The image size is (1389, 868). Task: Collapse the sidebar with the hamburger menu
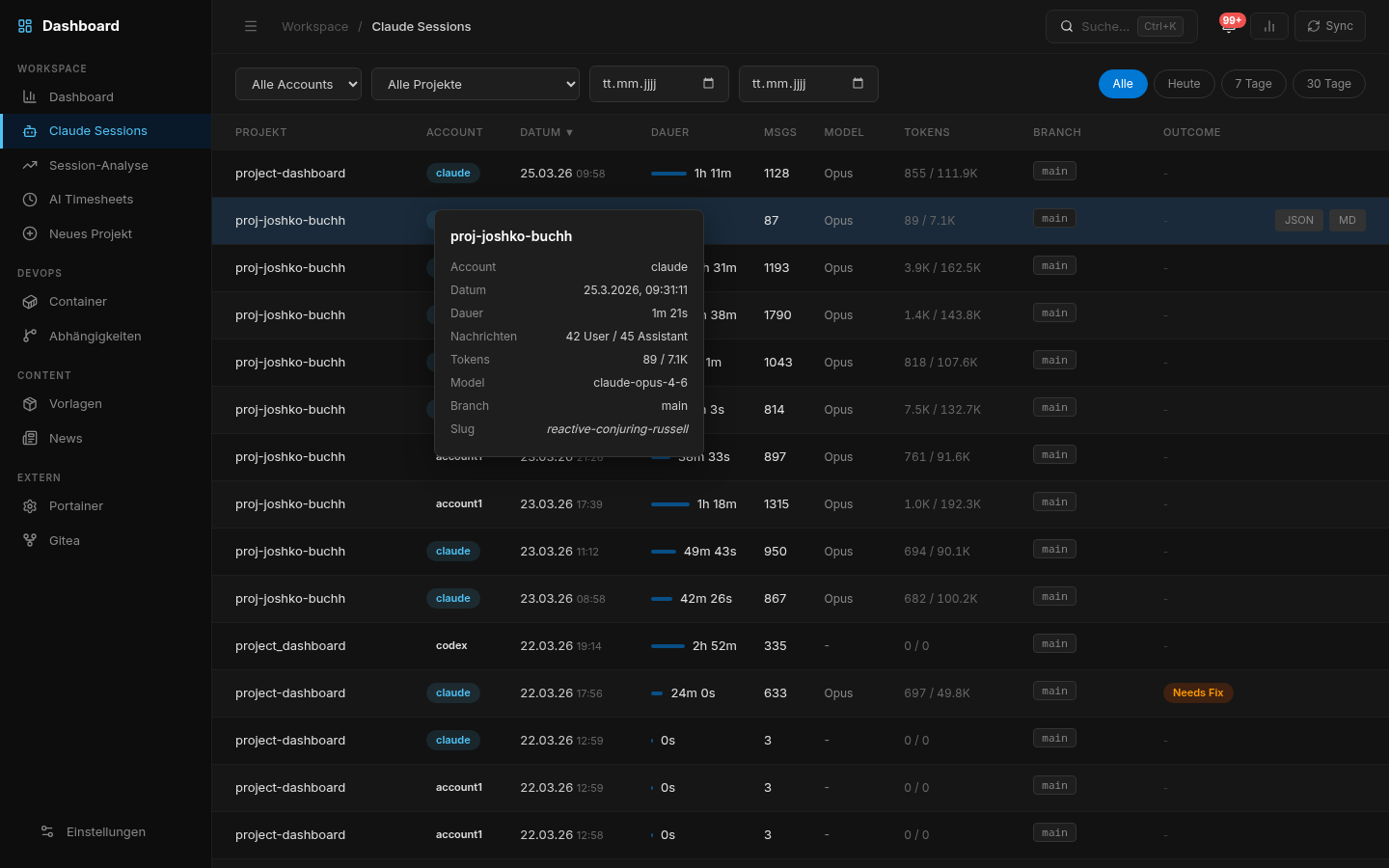tap(251, 26)
